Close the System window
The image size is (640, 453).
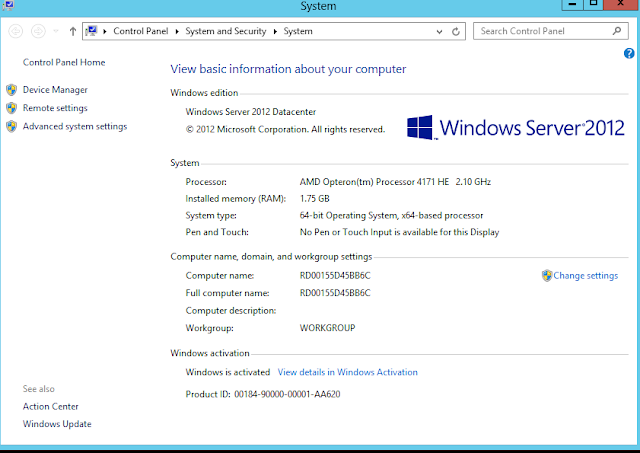[621, 4]
